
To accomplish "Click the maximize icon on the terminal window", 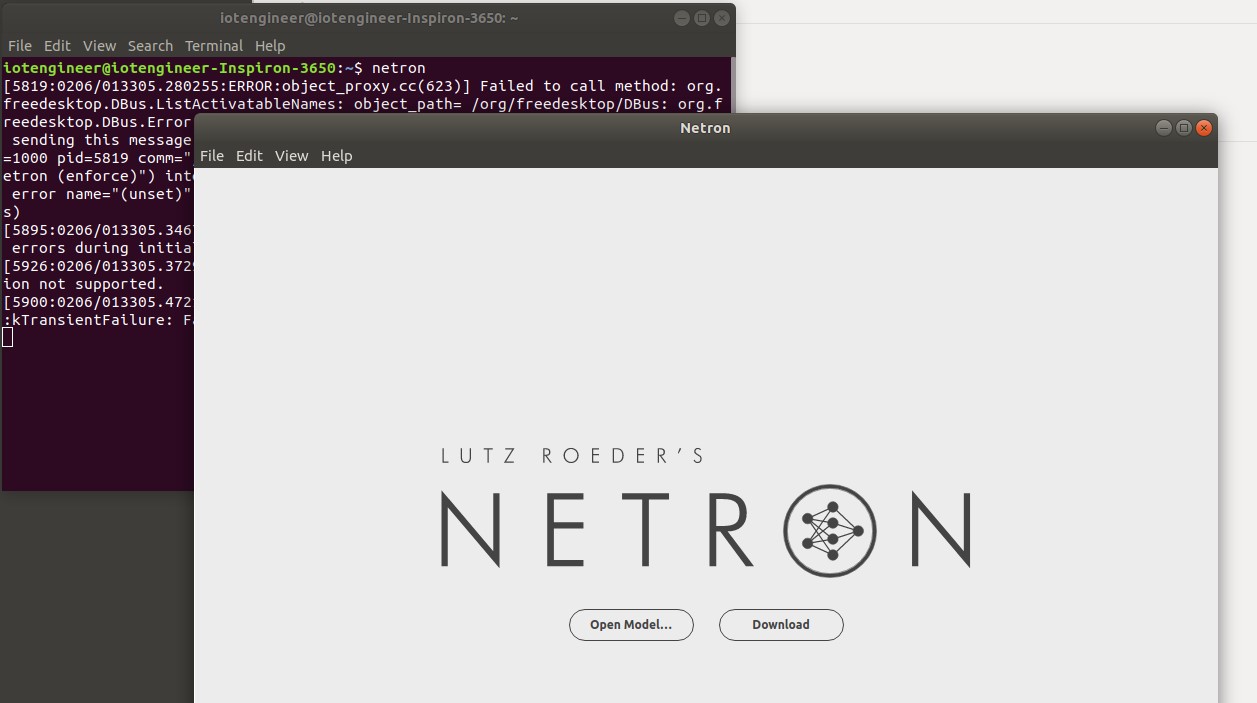I will point(701,18).
